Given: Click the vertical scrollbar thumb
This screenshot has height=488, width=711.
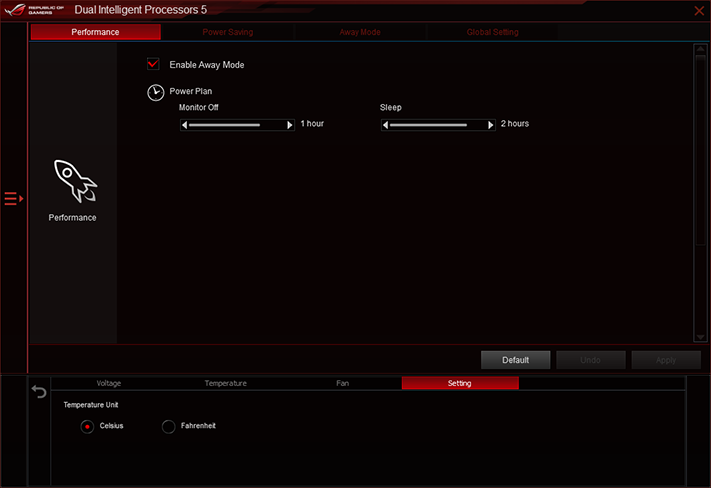Looking at the screenshot, I should [701, 150].
